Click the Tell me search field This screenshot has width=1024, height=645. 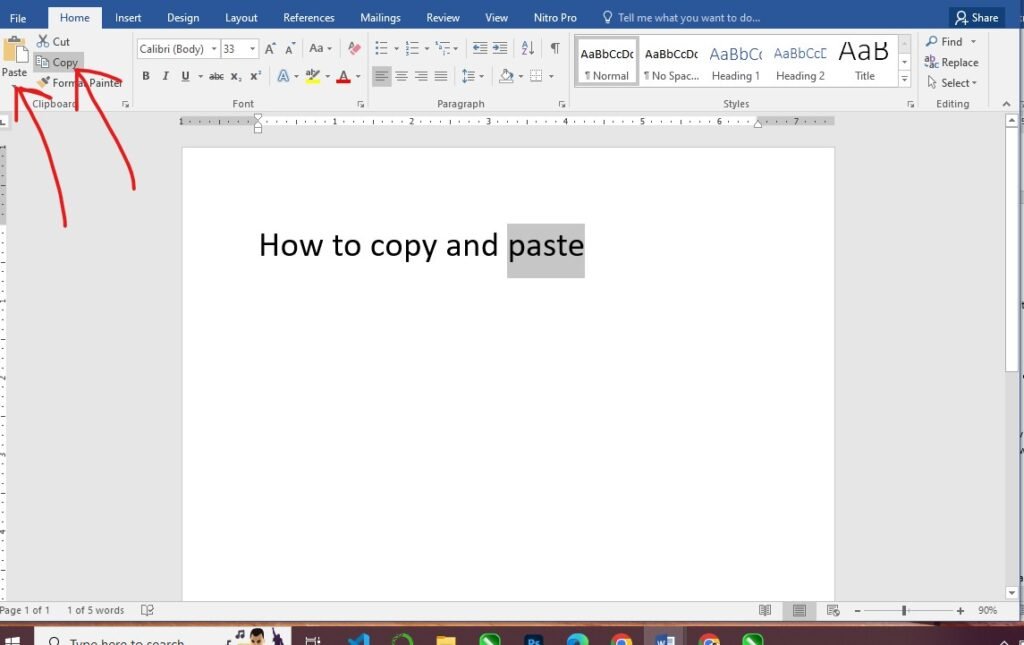(x=688, y=18)
